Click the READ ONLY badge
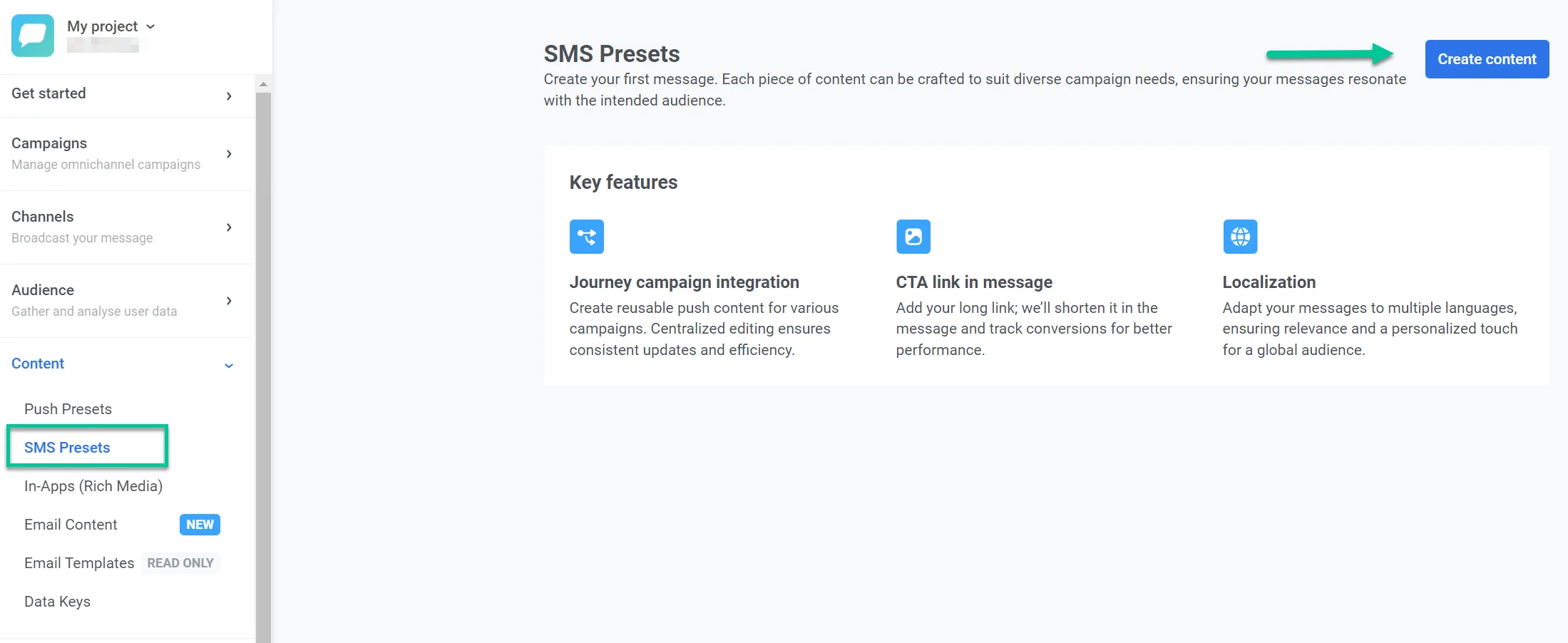Viewport: 1568px width, 643px height. (x=180, y=563)
